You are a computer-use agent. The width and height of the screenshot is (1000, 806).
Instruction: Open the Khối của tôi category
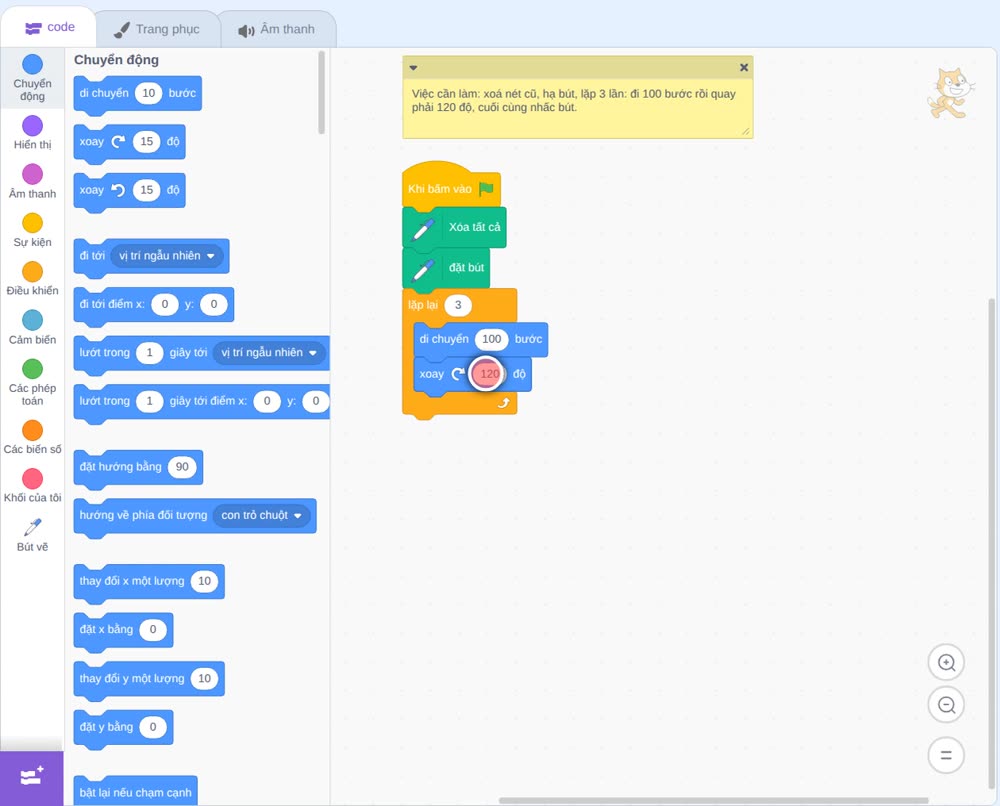33,486
